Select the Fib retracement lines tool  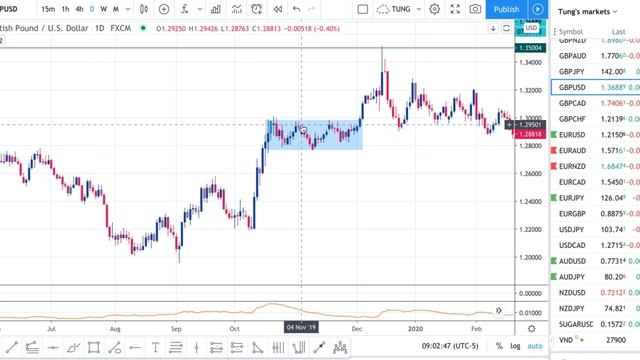[176, 347]
